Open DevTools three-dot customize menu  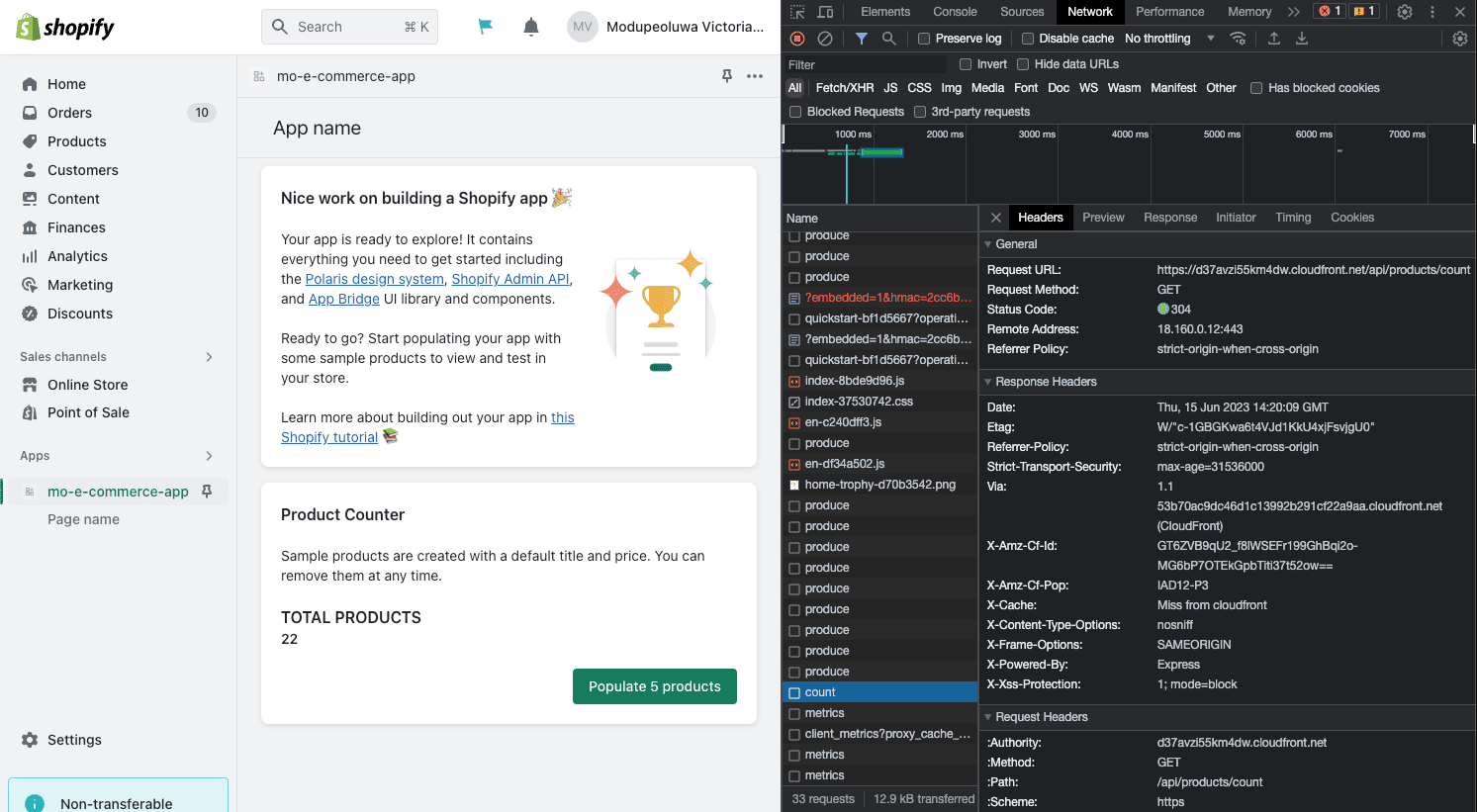pyautogui.click(x=1432, y=12)
